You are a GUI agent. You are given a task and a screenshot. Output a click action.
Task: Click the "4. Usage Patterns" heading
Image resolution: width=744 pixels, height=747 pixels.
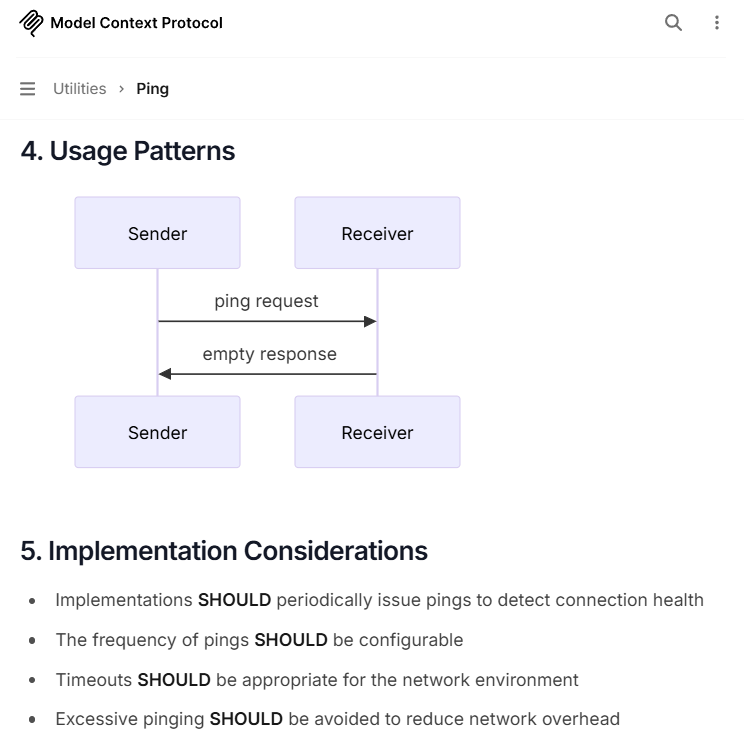[x=128, y=151]
